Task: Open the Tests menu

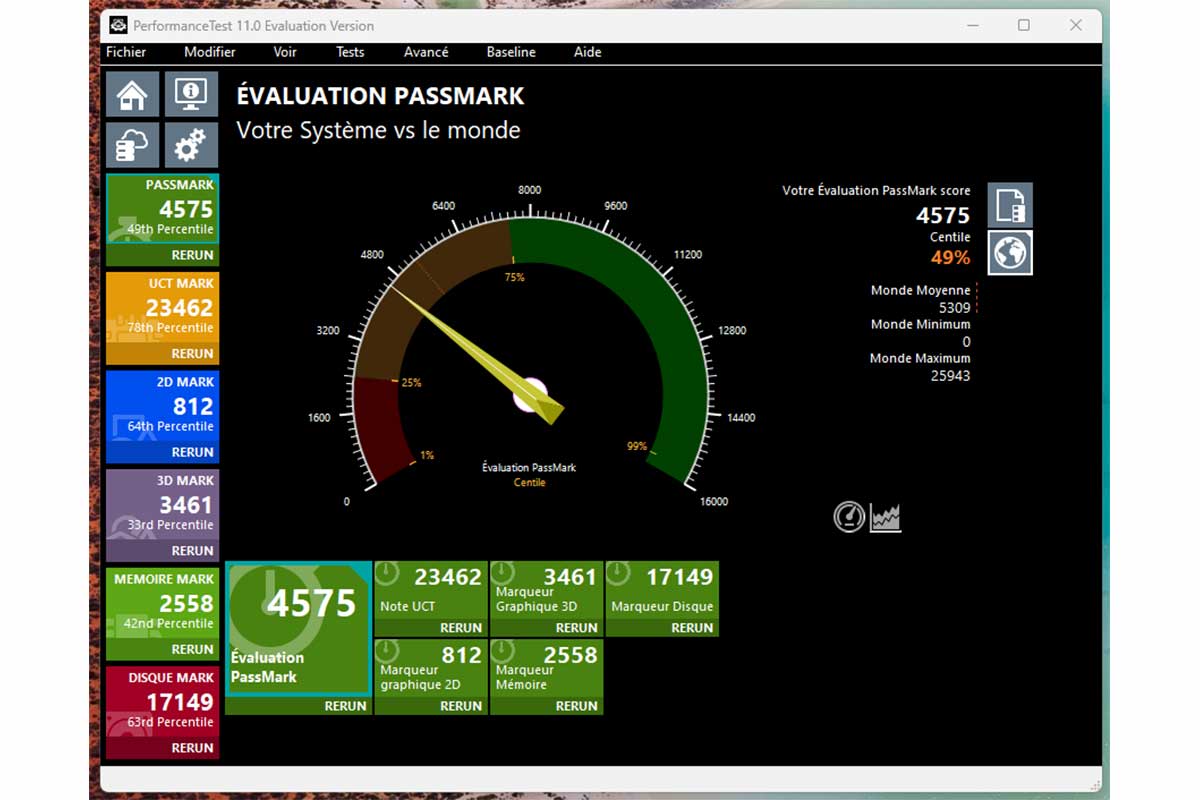Action: [x=350, y=52]
